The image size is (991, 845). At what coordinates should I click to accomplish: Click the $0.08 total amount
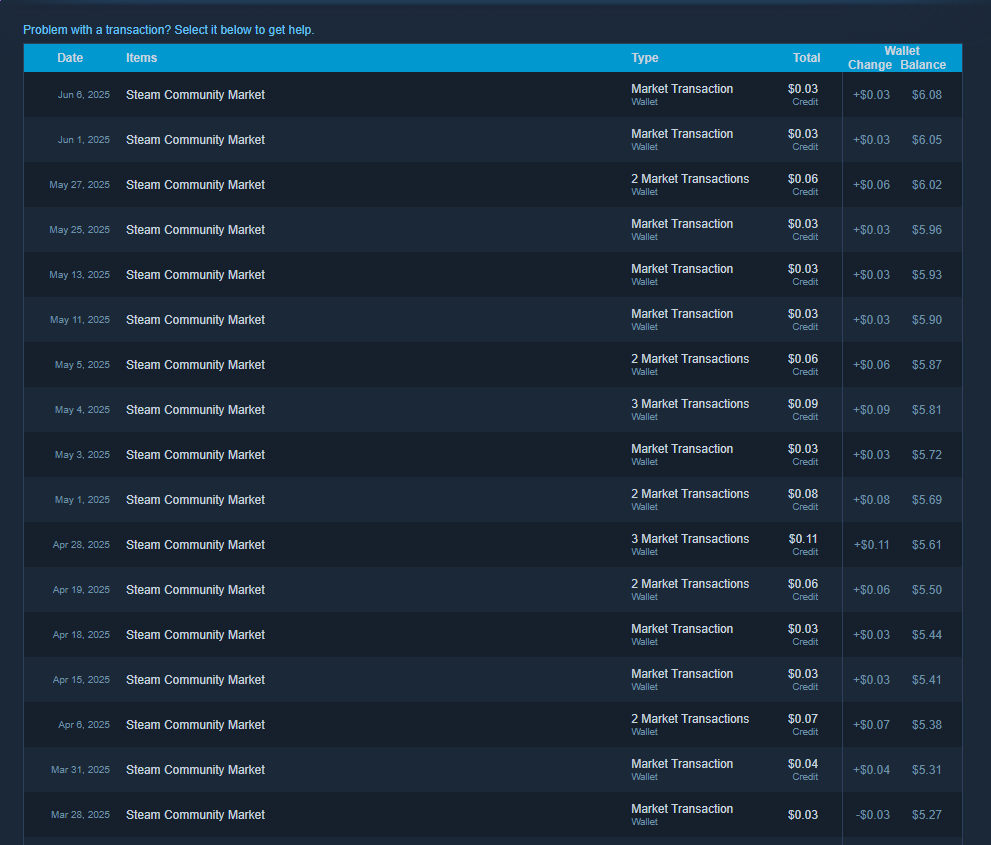pos(803,494)
